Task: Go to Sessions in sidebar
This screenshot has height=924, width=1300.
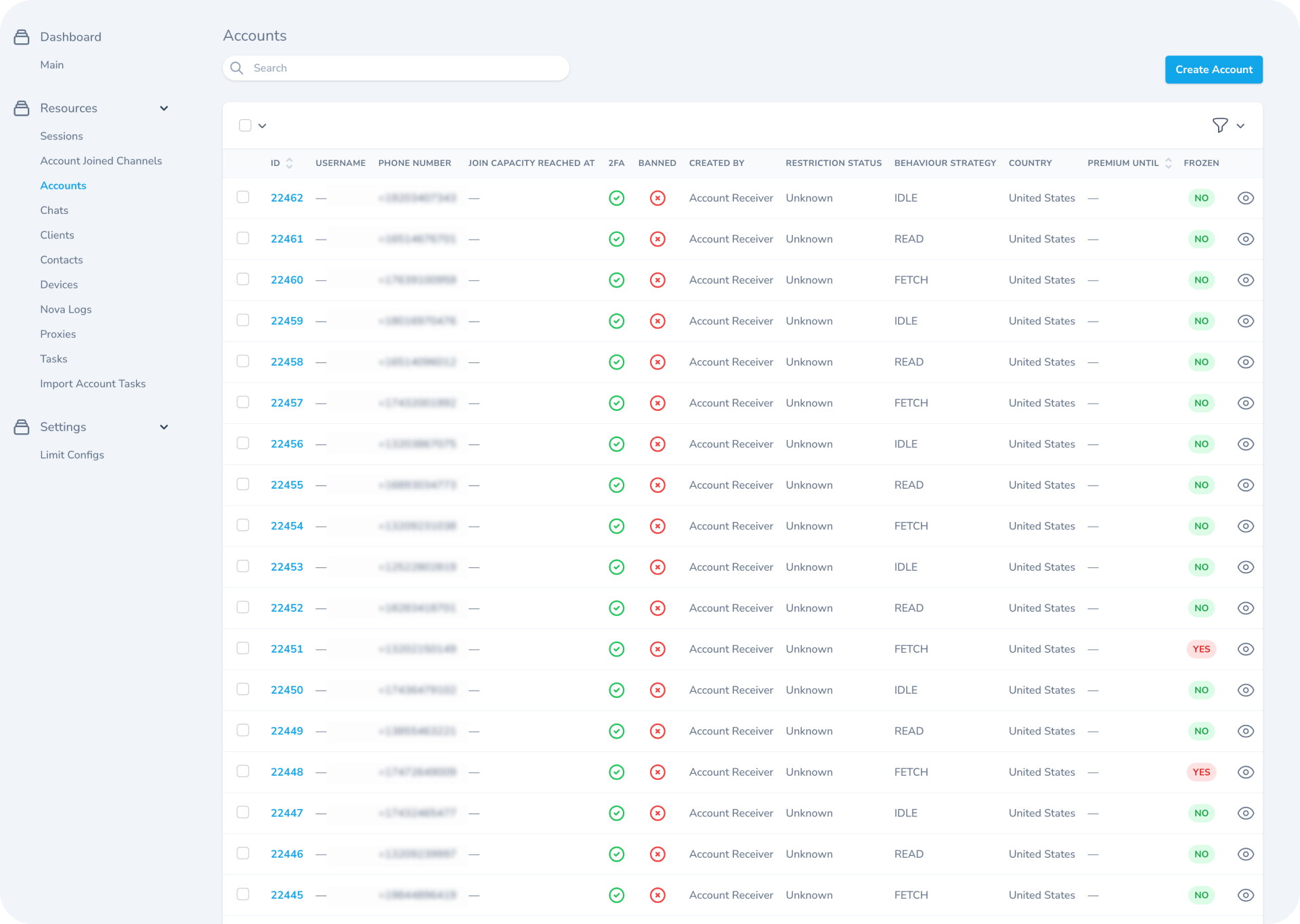Action: click(x=62, y=136)
